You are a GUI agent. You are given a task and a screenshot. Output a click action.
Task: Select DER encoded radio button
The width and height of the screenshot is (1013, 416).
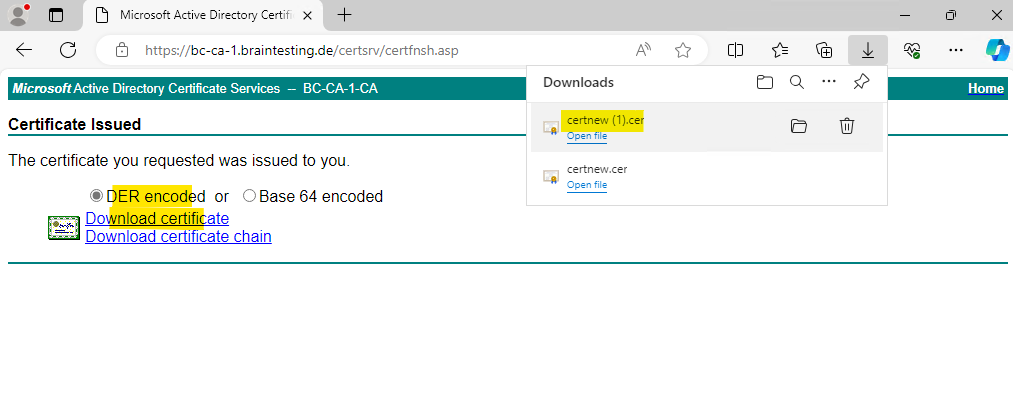pos(96,196)
